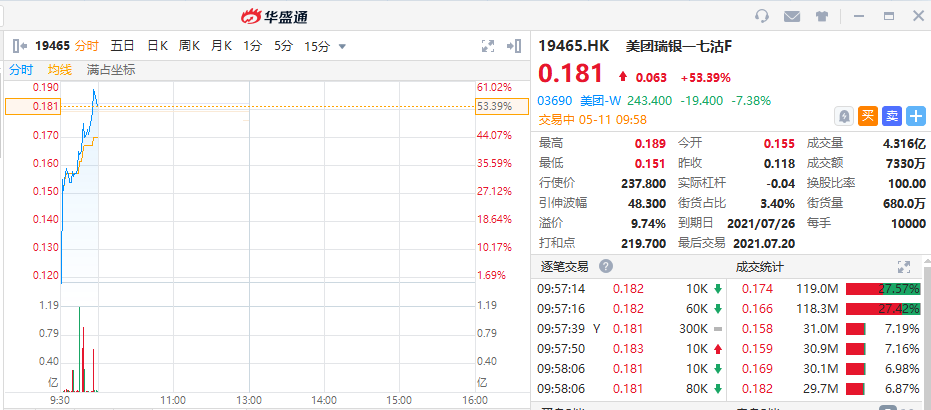Open the messages envelope icon

point(792,16)
